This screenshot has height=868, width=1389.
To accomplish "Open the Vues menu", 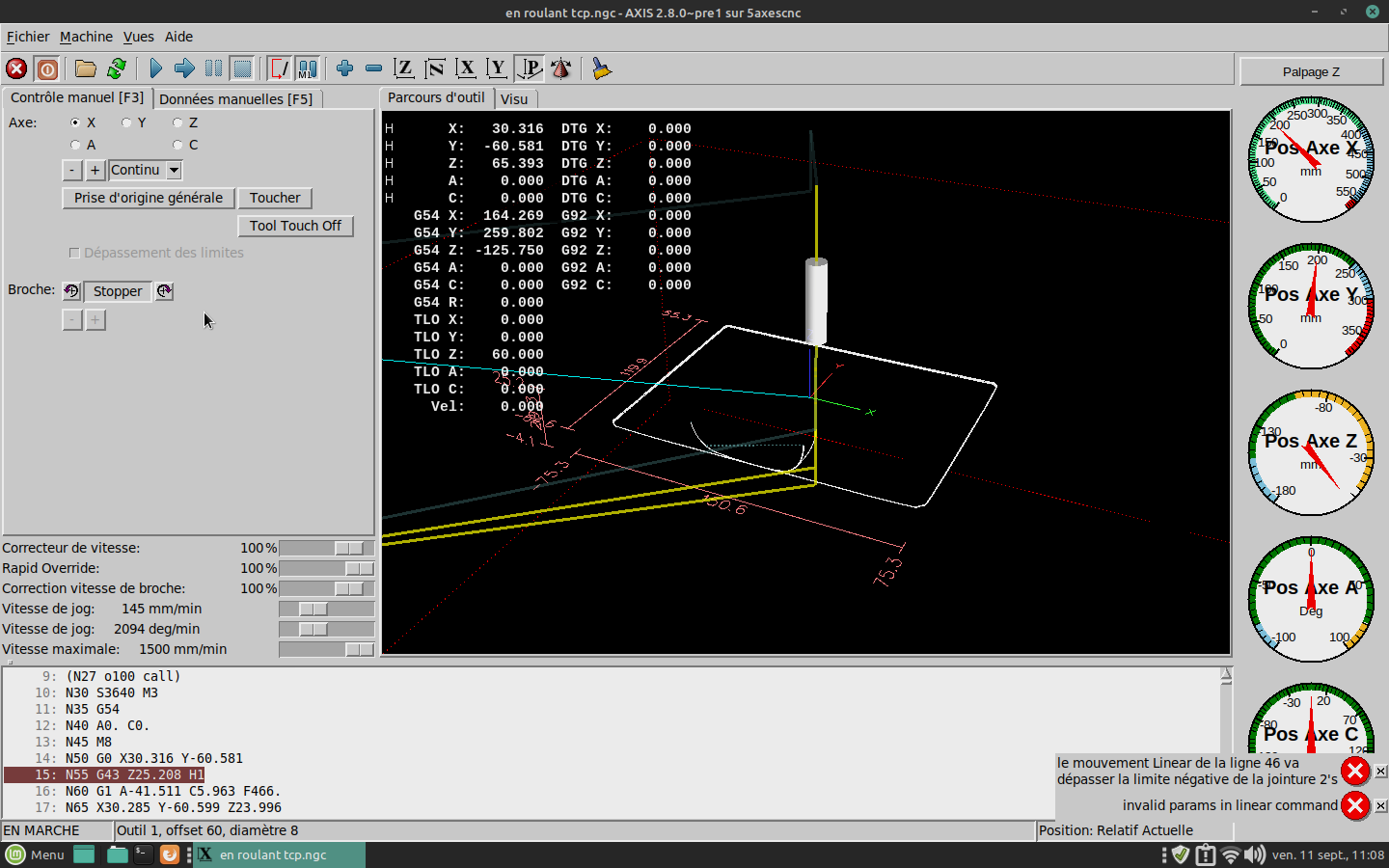I will click(138, 37).
